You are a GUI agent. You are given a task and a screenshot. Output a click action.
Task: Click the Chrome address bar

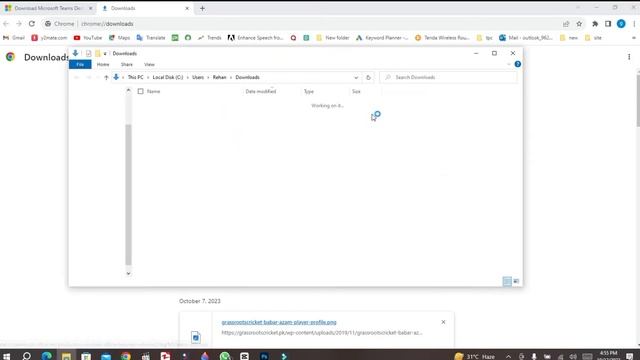[302, 24]
